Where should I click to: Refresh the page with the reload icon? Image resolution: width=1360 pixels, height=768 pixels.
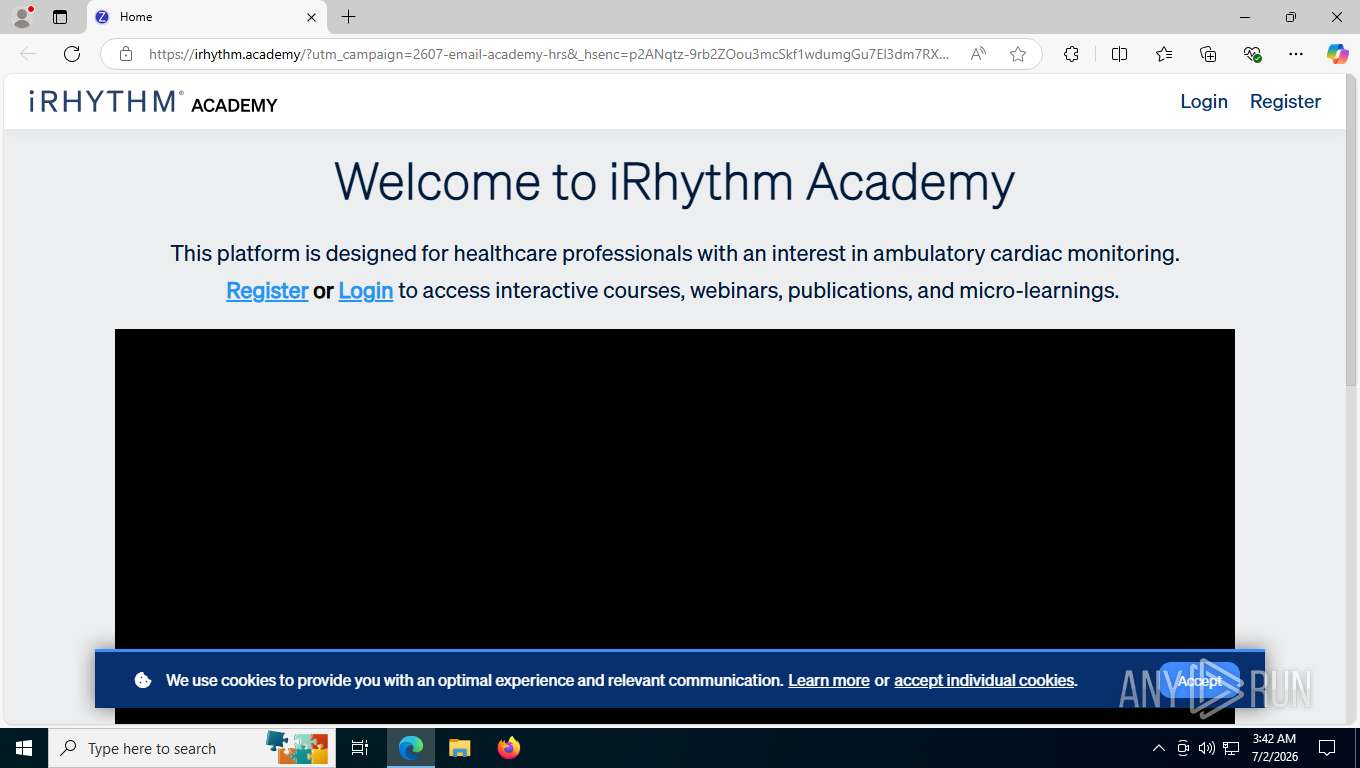click(x=72, y=54)
